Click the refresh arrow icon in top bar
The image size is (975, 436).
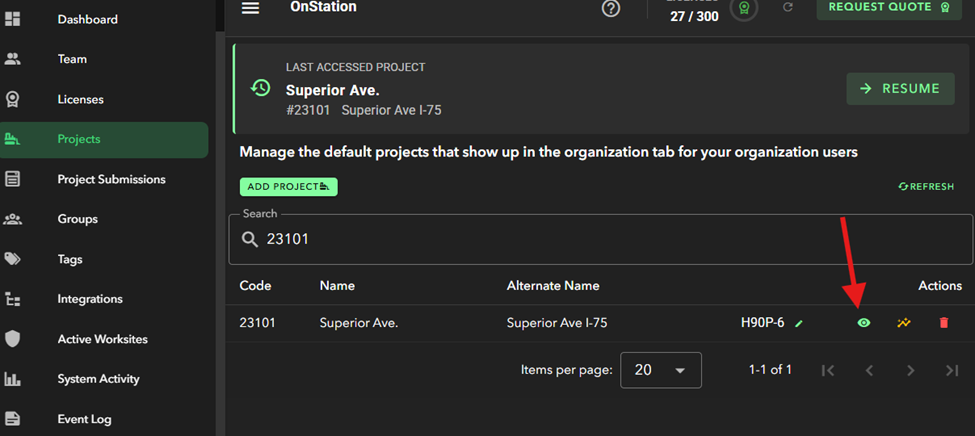[788, 8]
